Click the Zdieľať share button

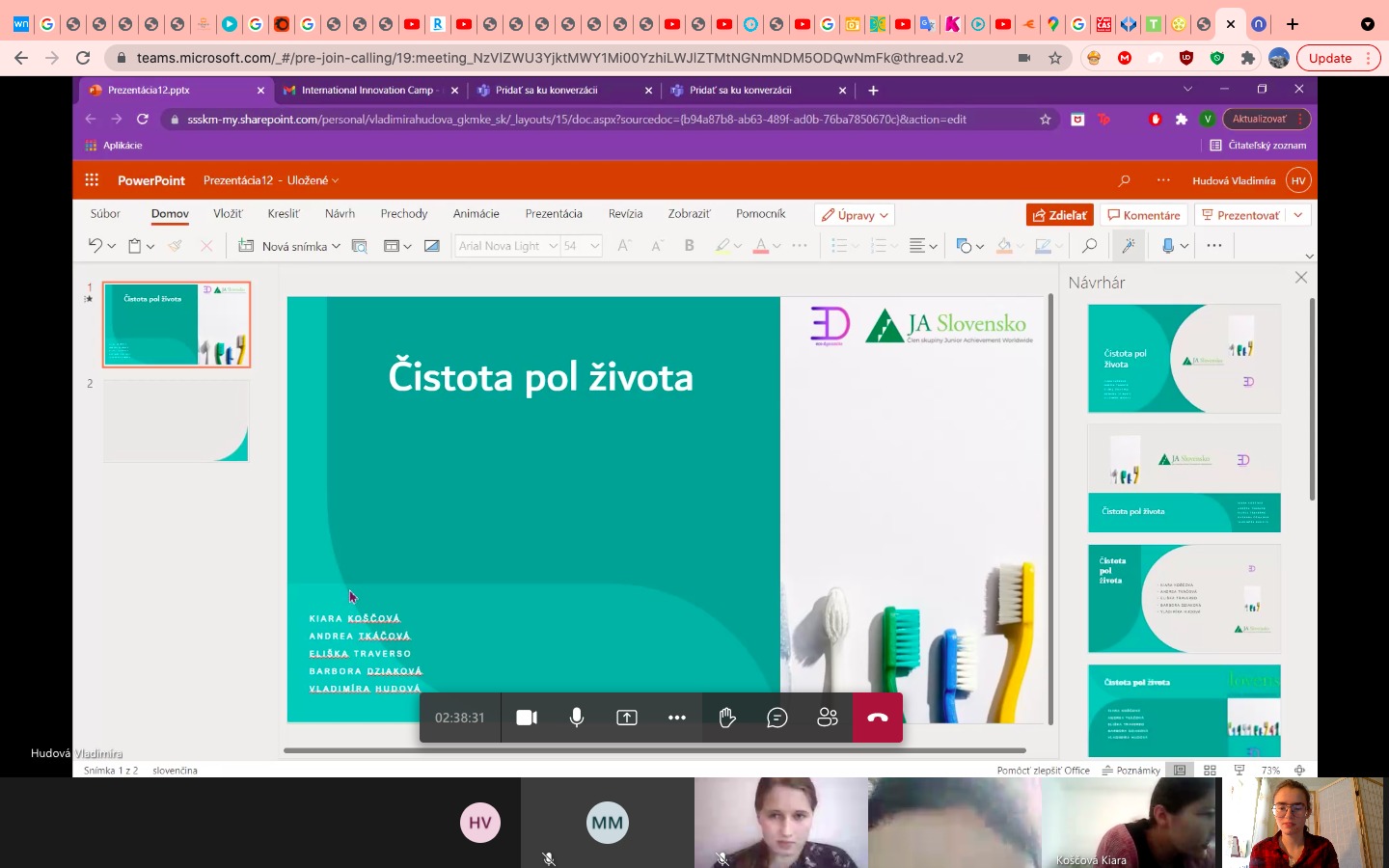pyautogui.click(x=1060, y=215)
